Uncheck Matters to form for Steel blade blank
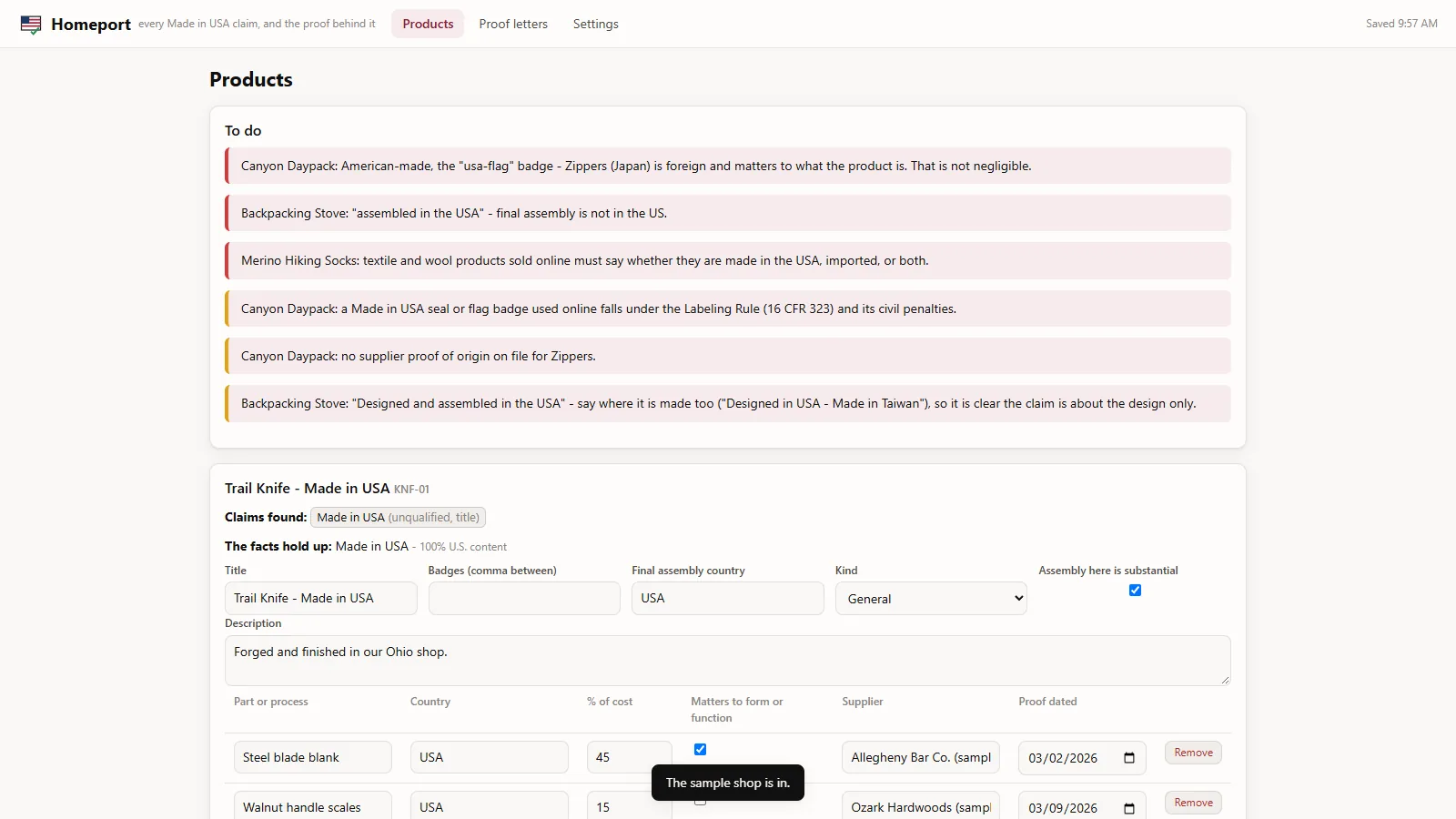Viewport: 1456px width, 819px height. point(700,750)
